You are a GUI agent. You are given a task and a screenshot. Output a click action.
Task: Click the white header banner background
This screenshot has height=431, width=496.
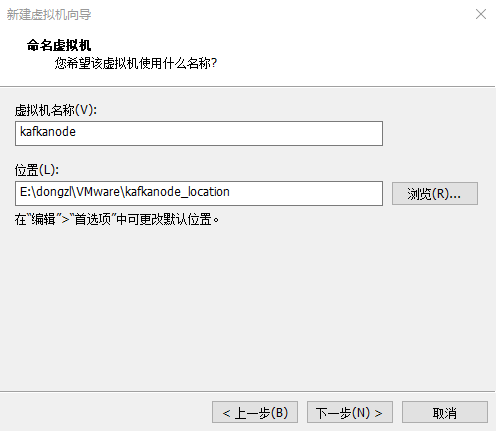333,50
